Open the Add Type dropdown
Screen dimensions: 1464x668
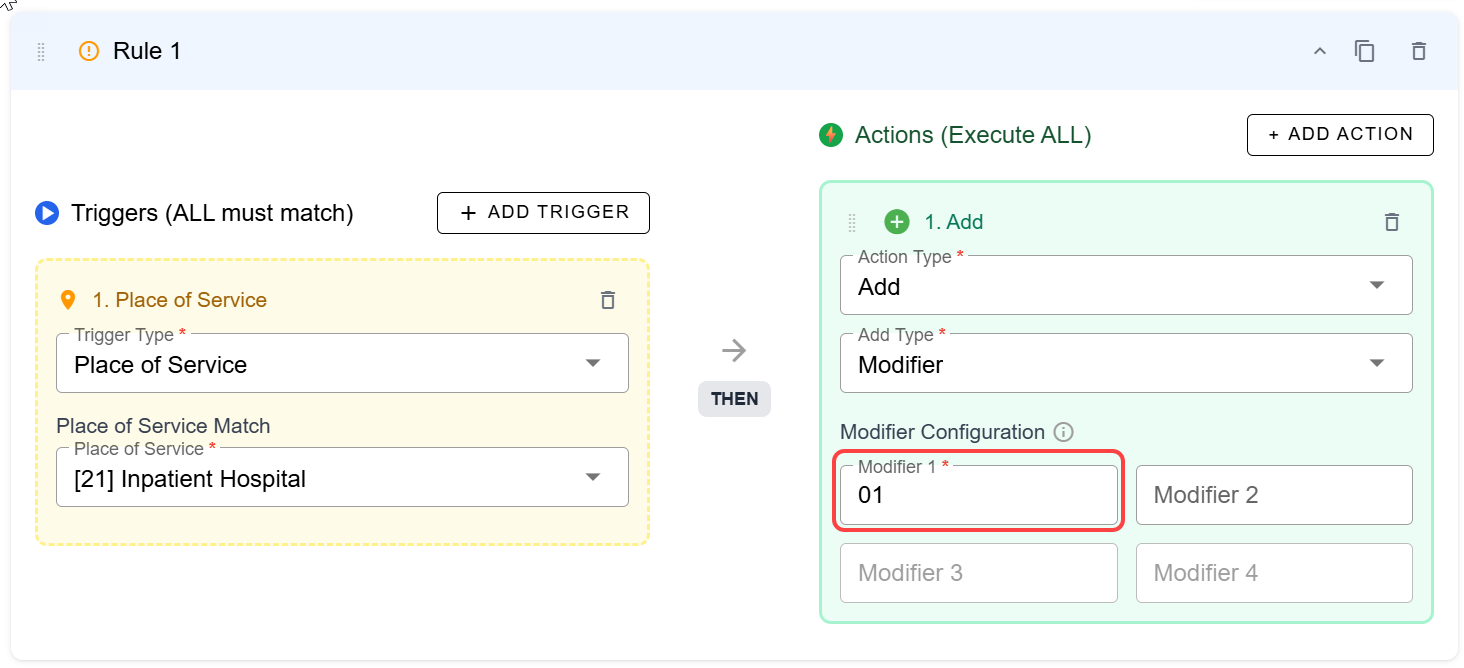pos(1125,364)
